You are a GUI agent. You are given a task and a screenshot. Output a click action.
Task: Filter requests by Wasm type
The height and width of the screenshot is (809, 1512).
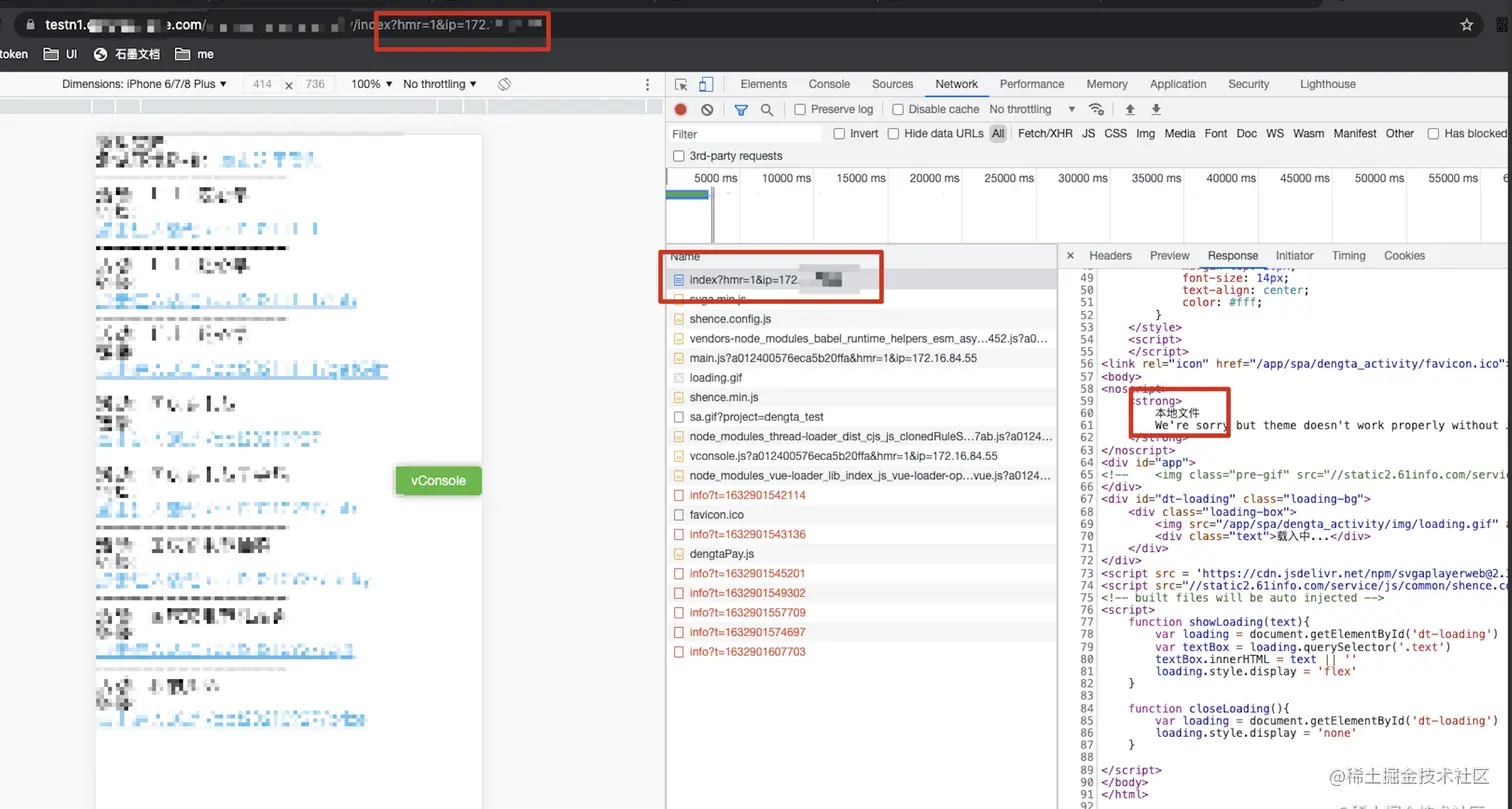[x=1308, y=134]
